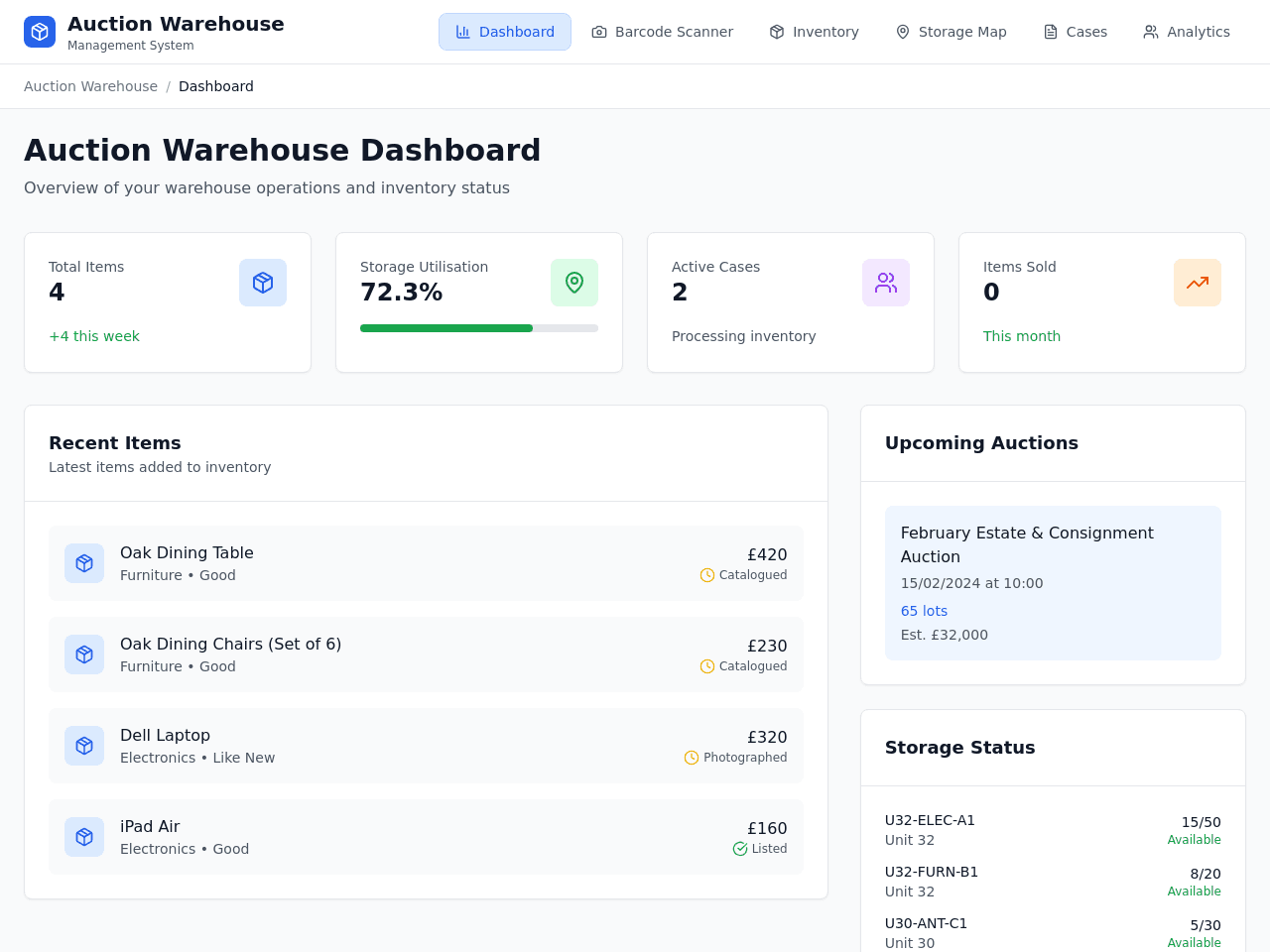Click the Auction Warehouse breadcrumb link
Image resolution: width=1270 pixels, height=952 pixels.
(x=90, y=86)
